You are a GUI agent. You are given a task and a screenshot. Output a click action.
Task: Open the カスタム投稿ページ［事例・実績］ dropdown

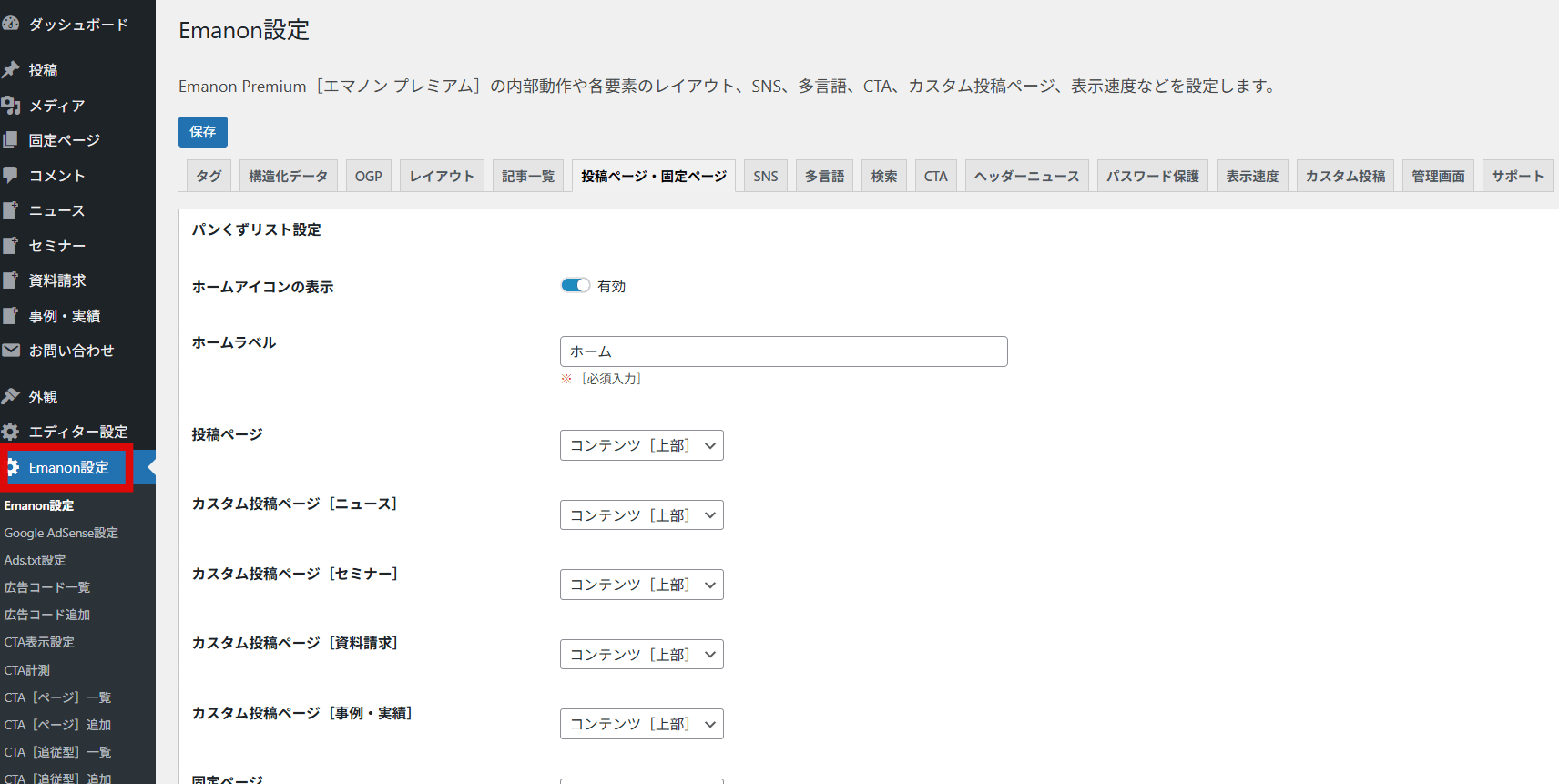(x=642, y=724)
